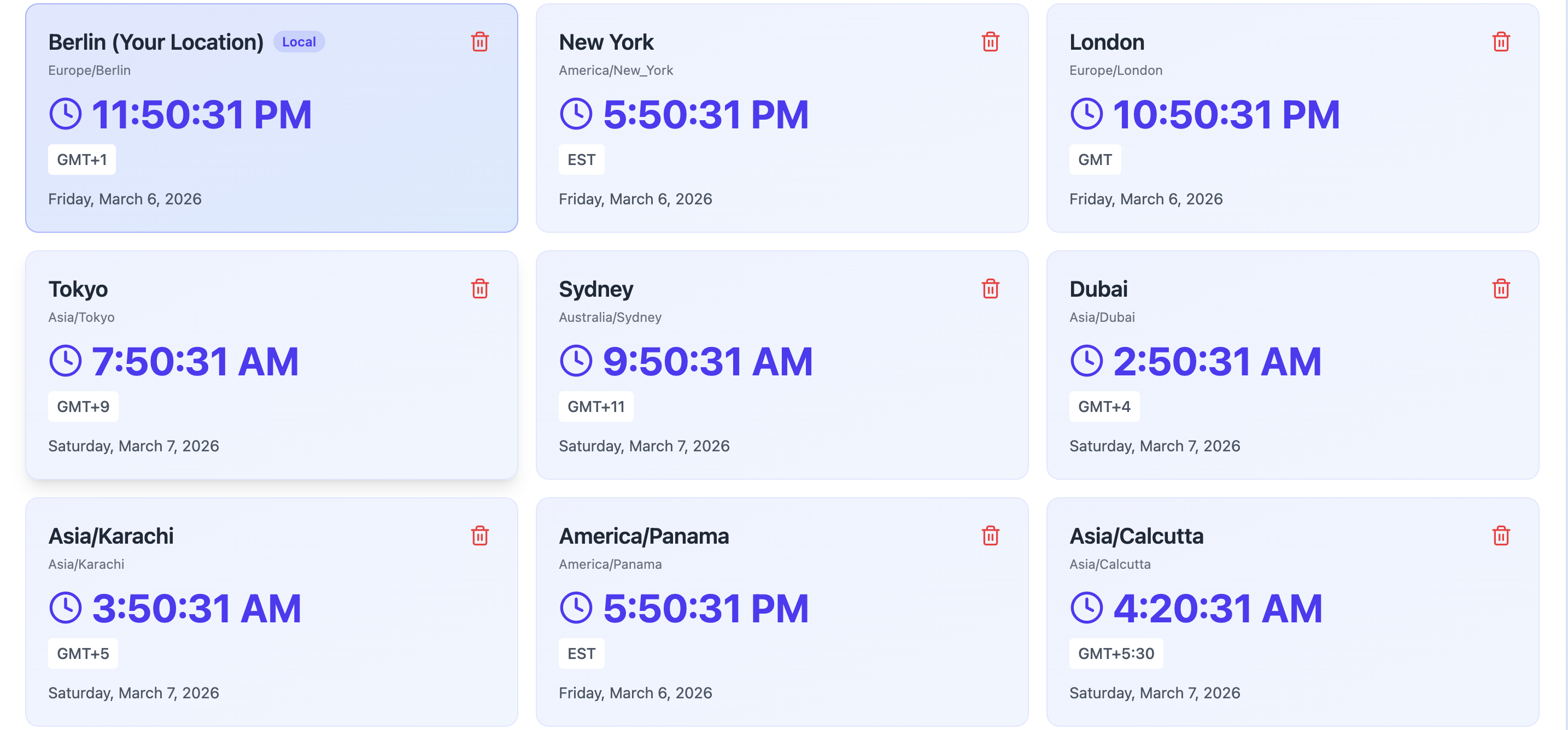
Task: Click the Local badge on Berlin's card
Action: coord(299,42)
